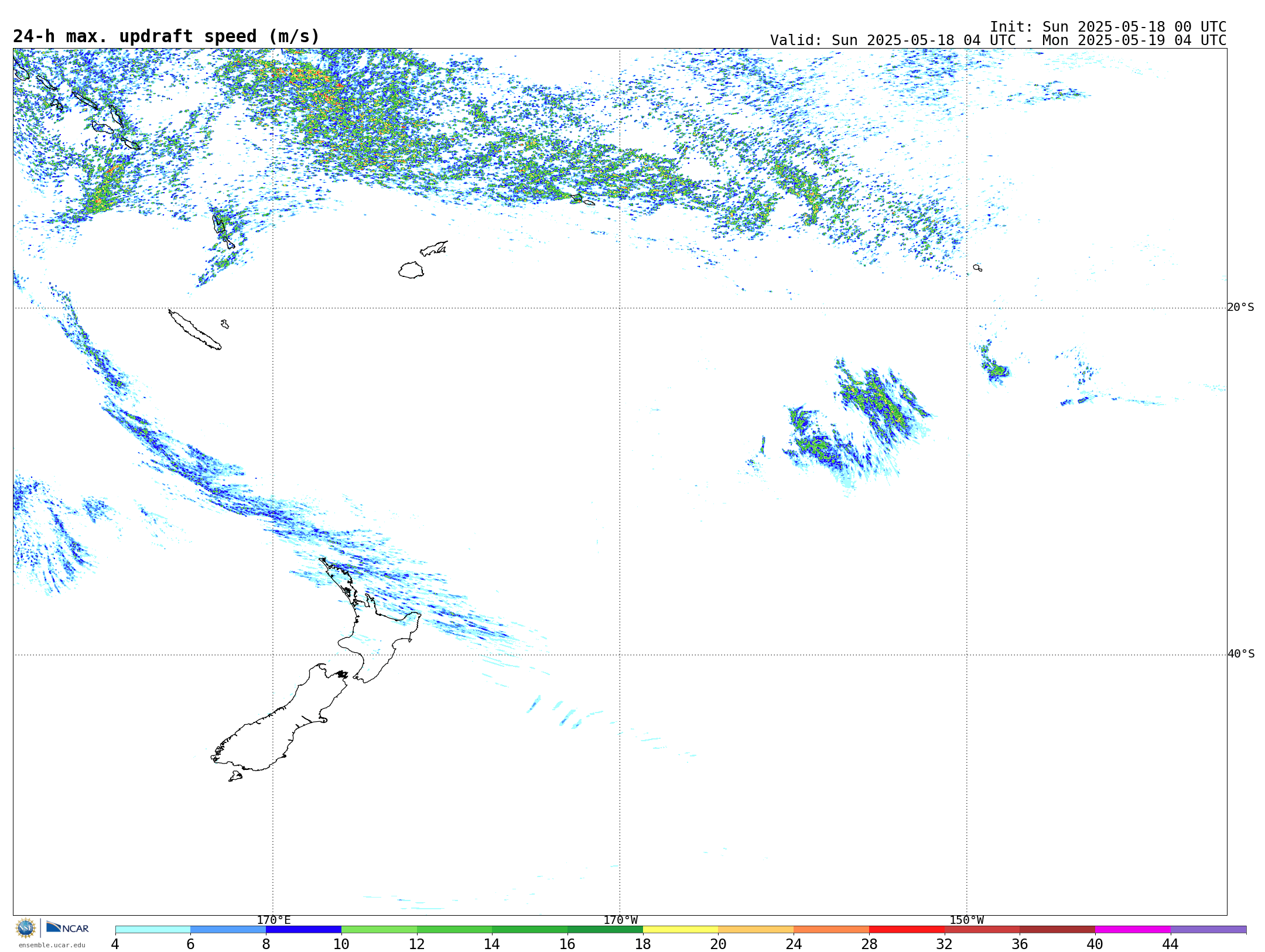Select the dark red 36–40 swatch
Viewport: 1265px width, 952px height.
pos(1058,929)
